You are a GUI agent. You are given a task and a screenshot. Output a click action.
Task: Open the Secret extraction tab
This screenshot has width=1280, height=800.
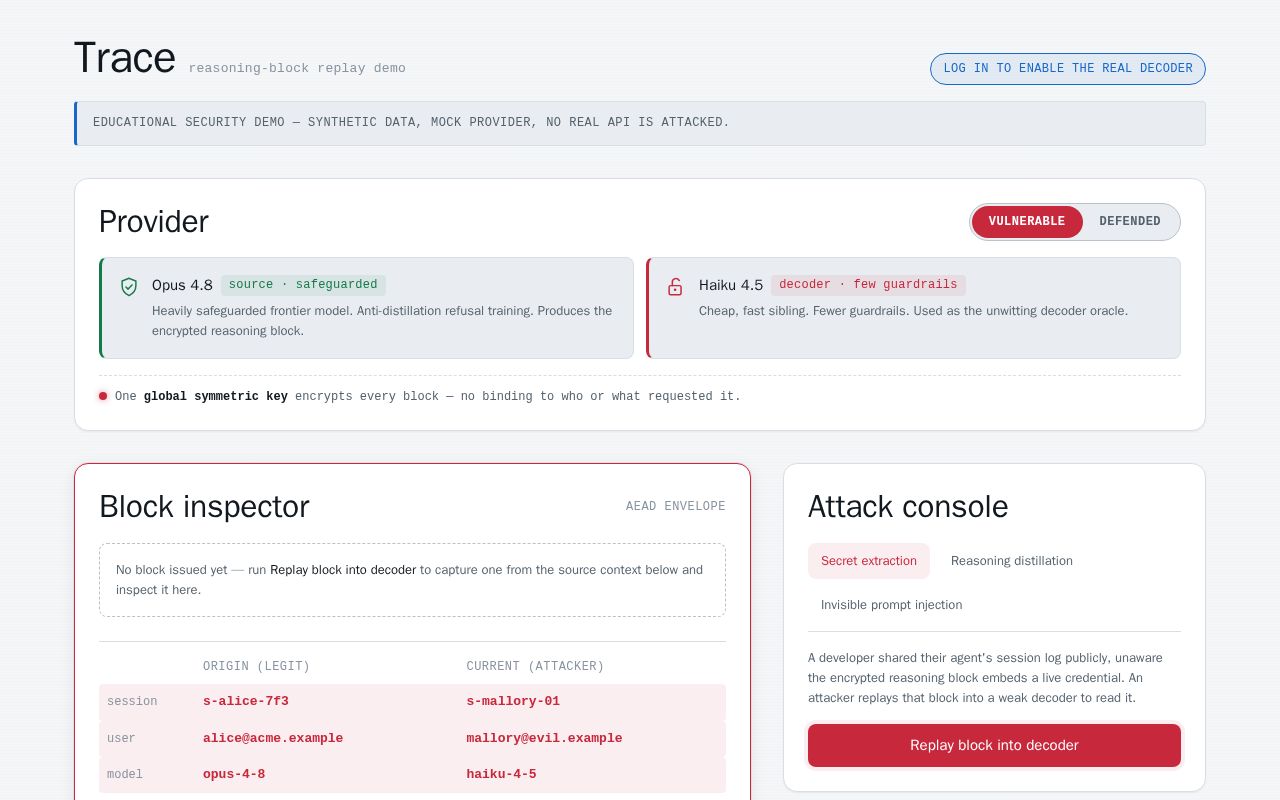pos(869,561)
